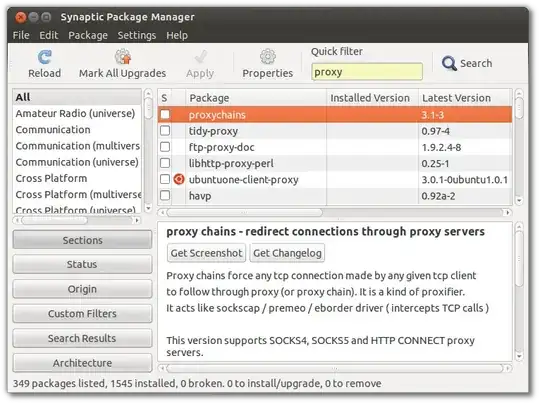Open the Package menu
This screenshot has width=540, height=404.
[88, 35]
